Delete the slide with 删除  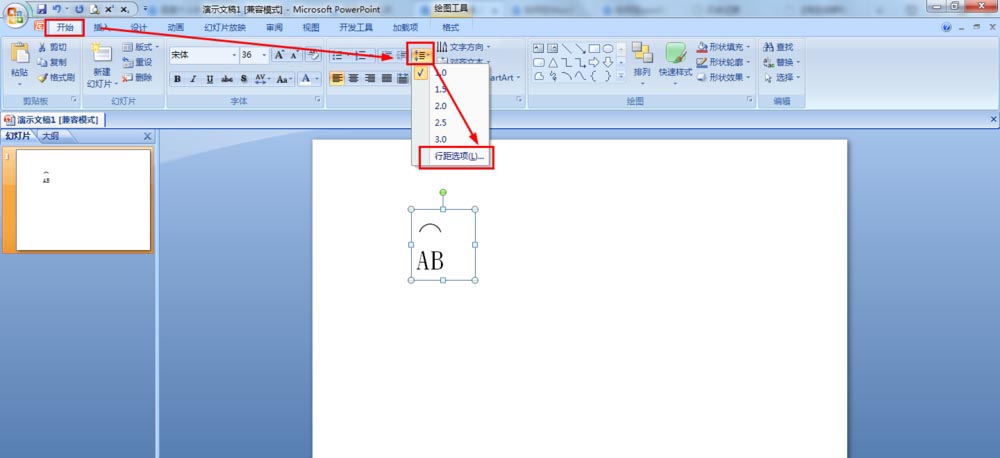138,78
